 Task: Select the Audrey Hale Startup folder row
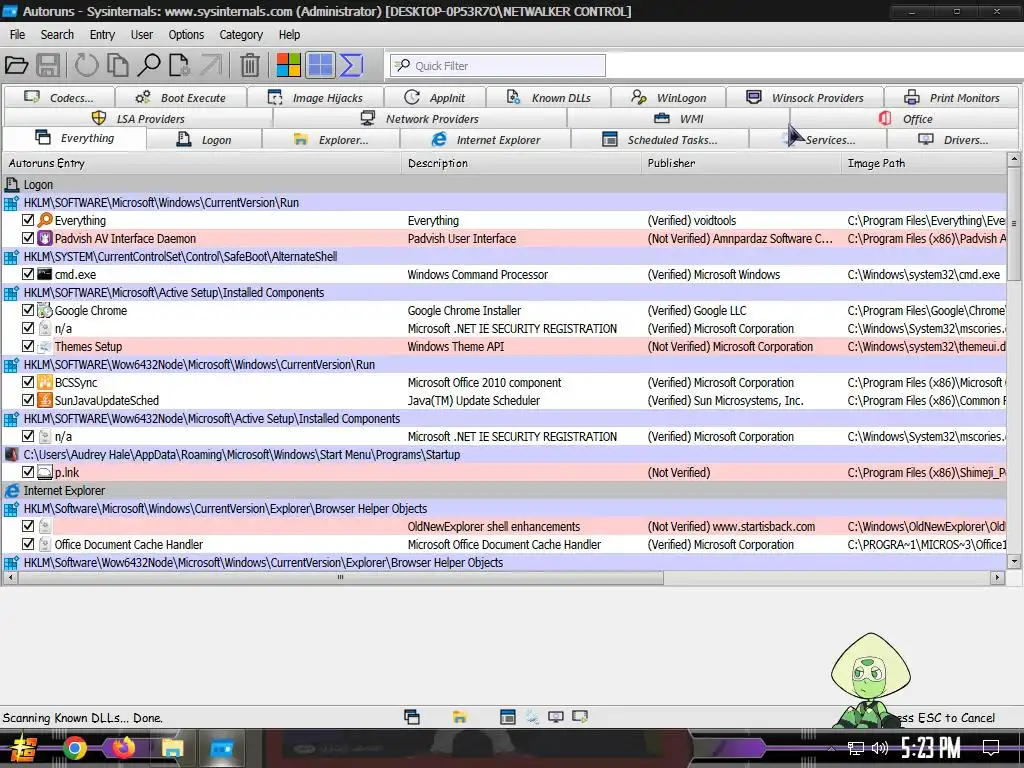(504, 455)
